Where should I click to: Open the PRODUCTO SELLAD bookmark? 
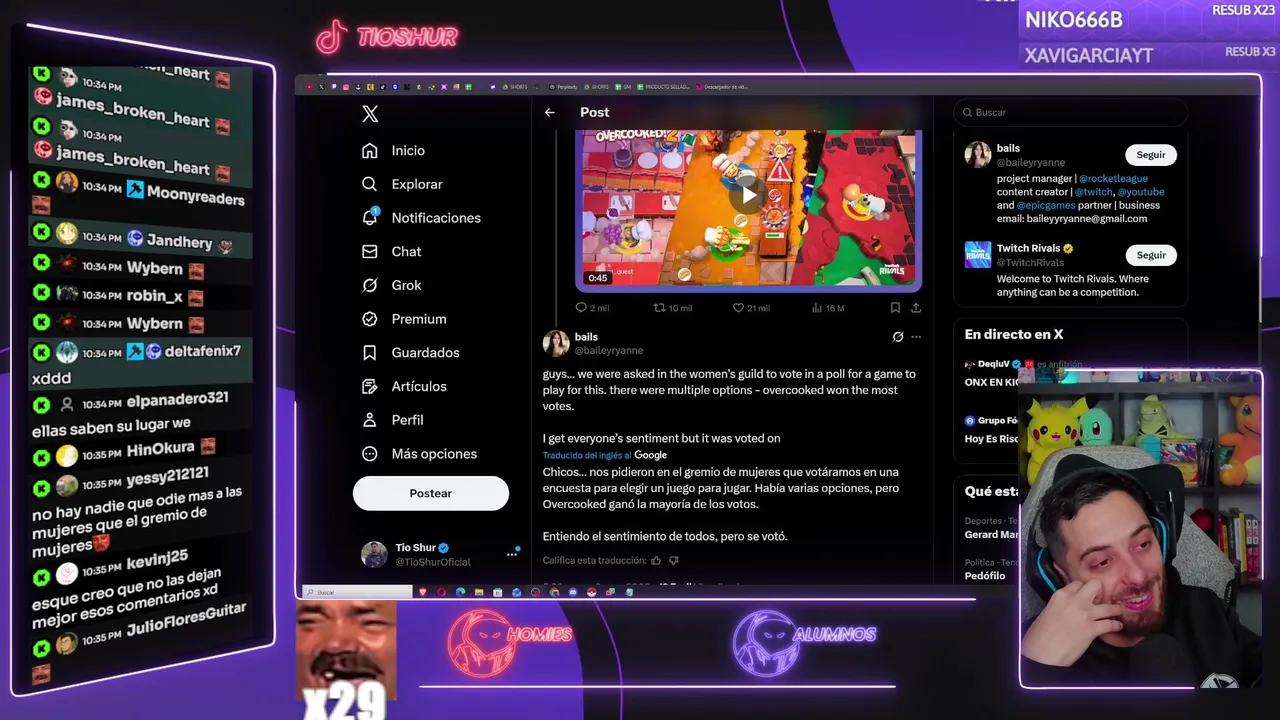pyautogui.click(x=662, y=87)
